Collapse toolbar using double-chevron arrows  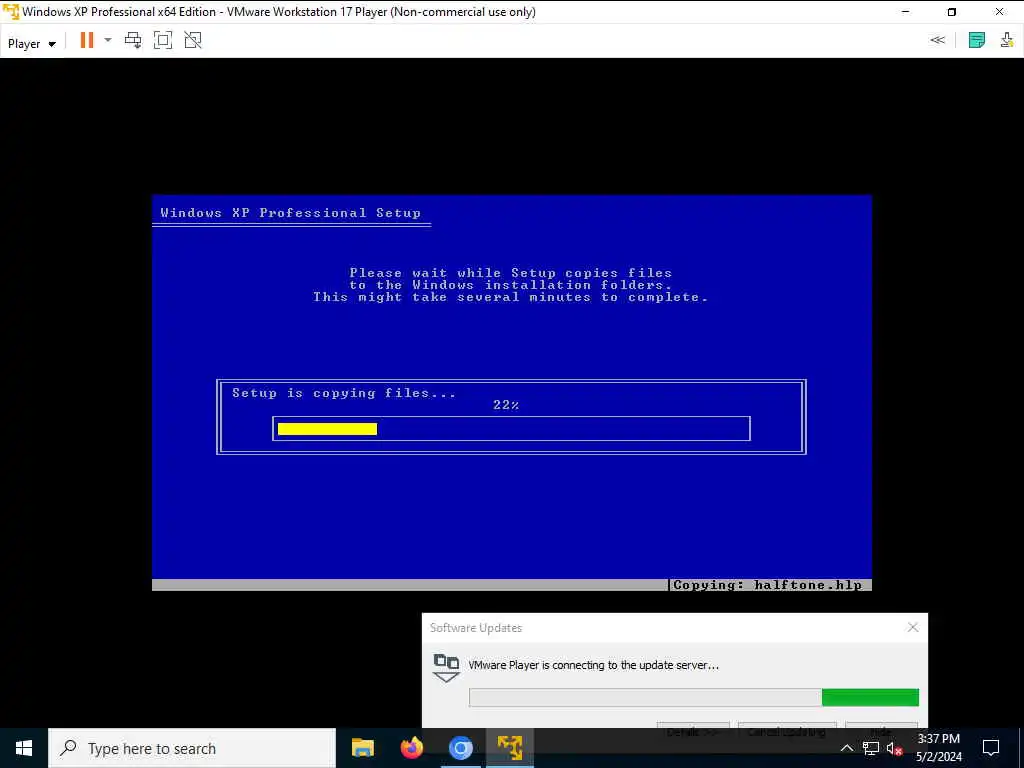(937, 40)
